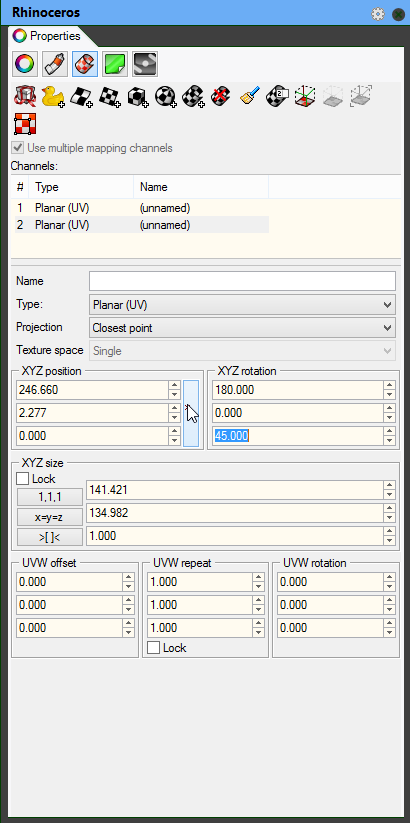Delete mapping with the red X icon
Viewport: 410px width, 823px height.
(x=222, y=97)
